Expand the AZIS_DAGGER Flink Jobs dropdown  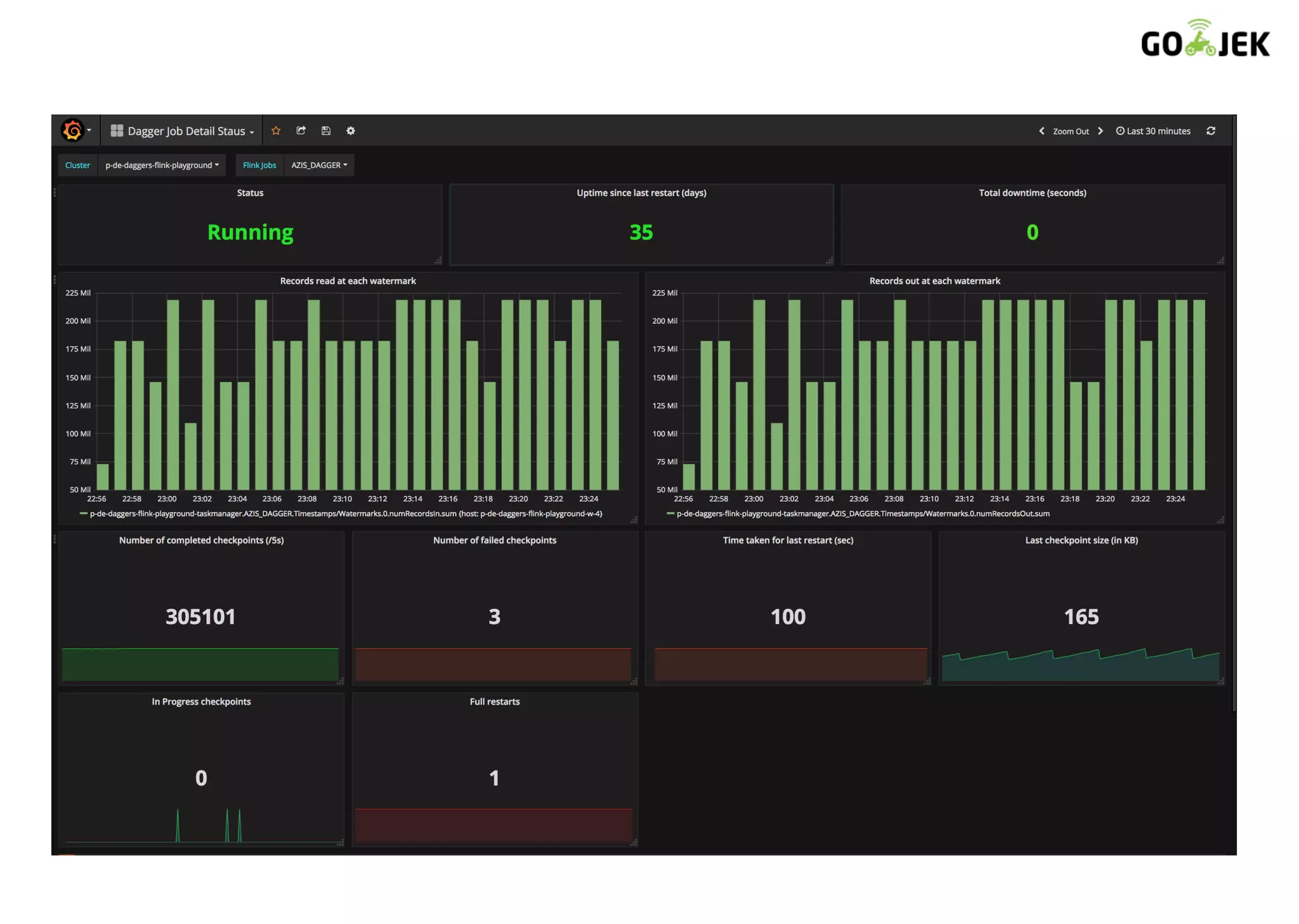coord(319,165)
